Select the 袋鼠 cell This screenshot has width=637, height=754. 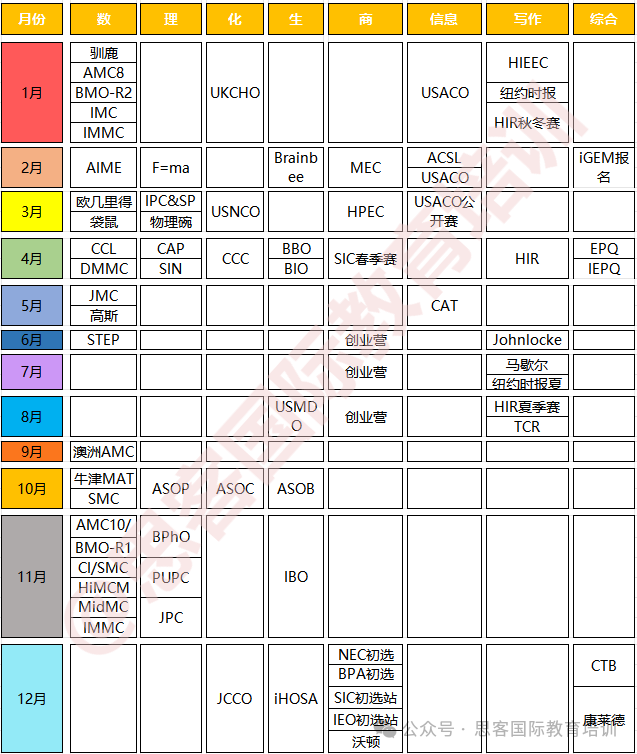click(x=103, y=222)
